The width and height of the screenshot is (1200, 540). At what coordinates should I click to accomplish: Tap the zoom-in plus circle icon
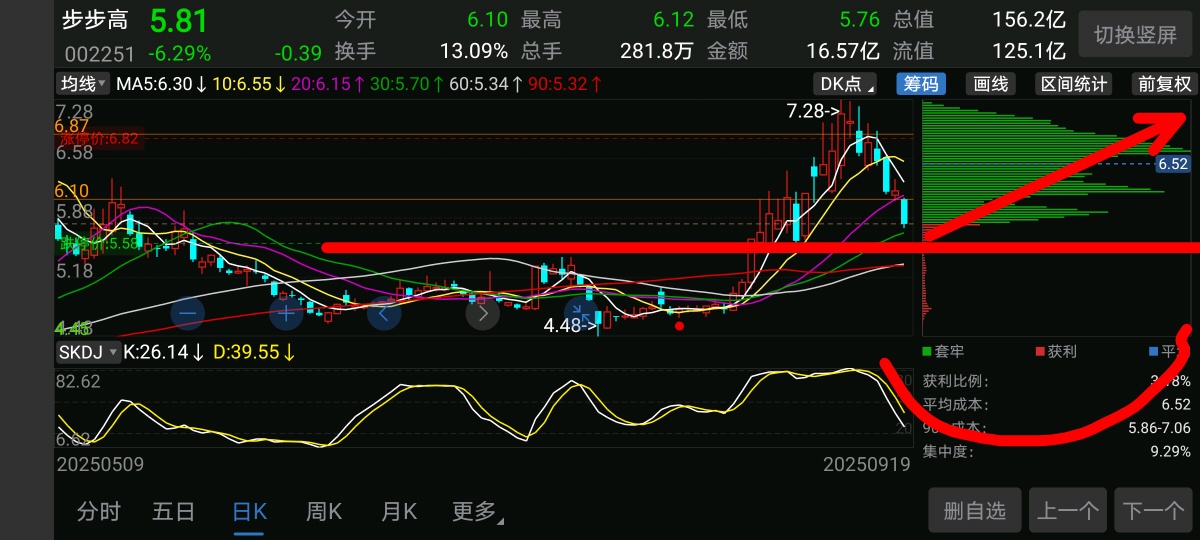(286, 313)
